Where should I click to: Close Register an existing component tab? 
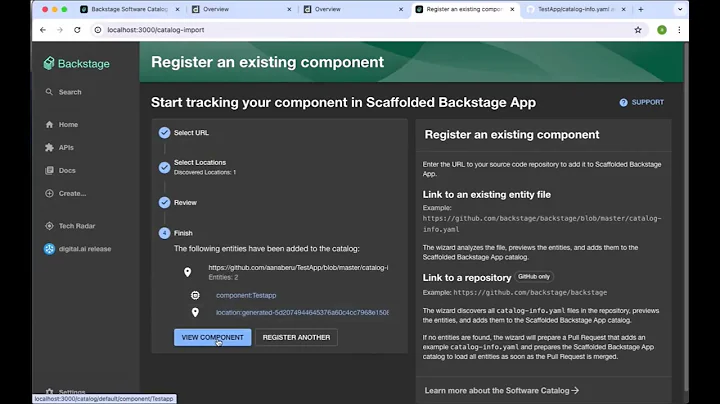click(512, 9)
